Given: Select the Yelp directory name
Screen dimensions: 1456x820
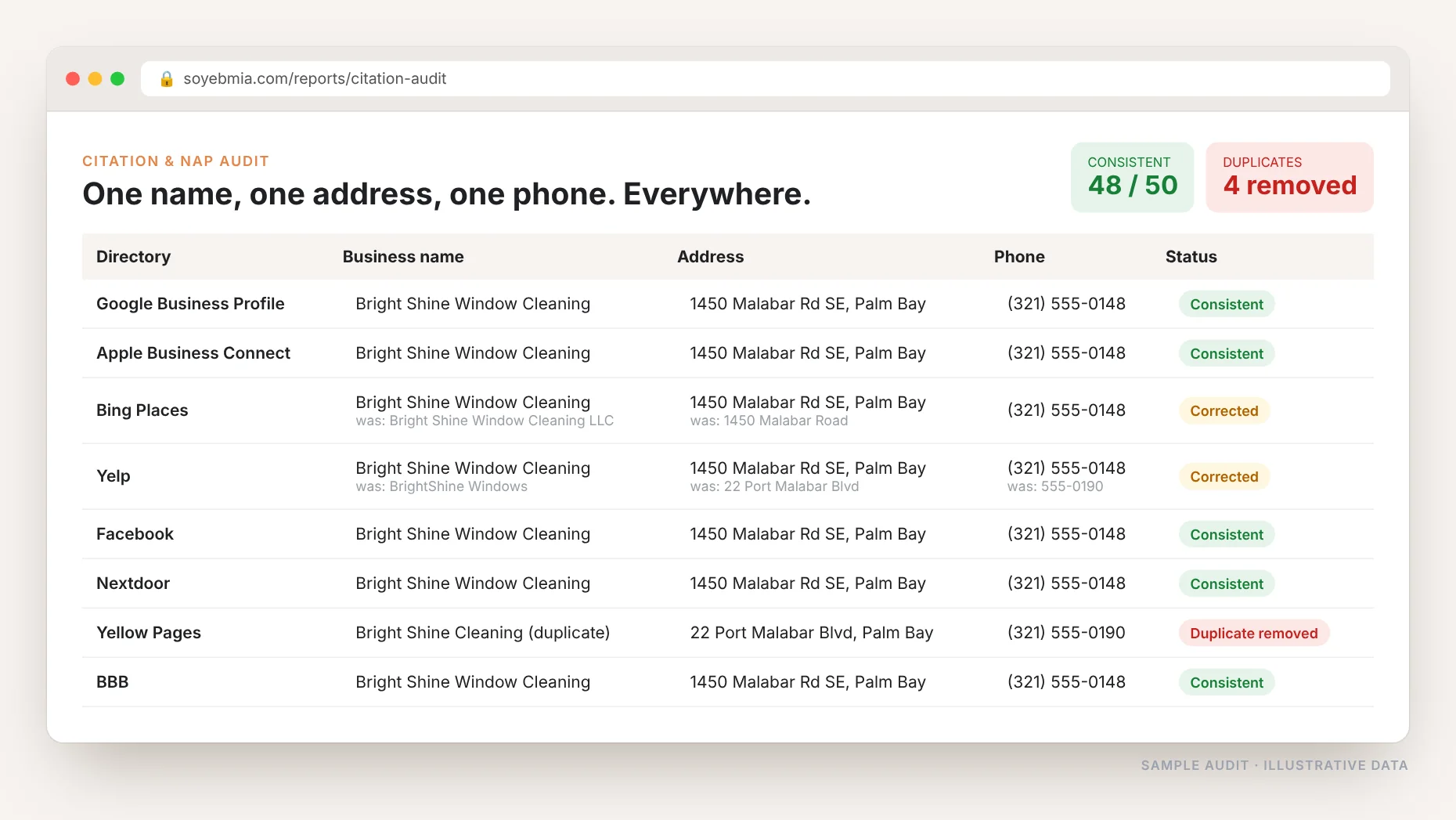Looking at the screenshot, I should tap(114, 476).
